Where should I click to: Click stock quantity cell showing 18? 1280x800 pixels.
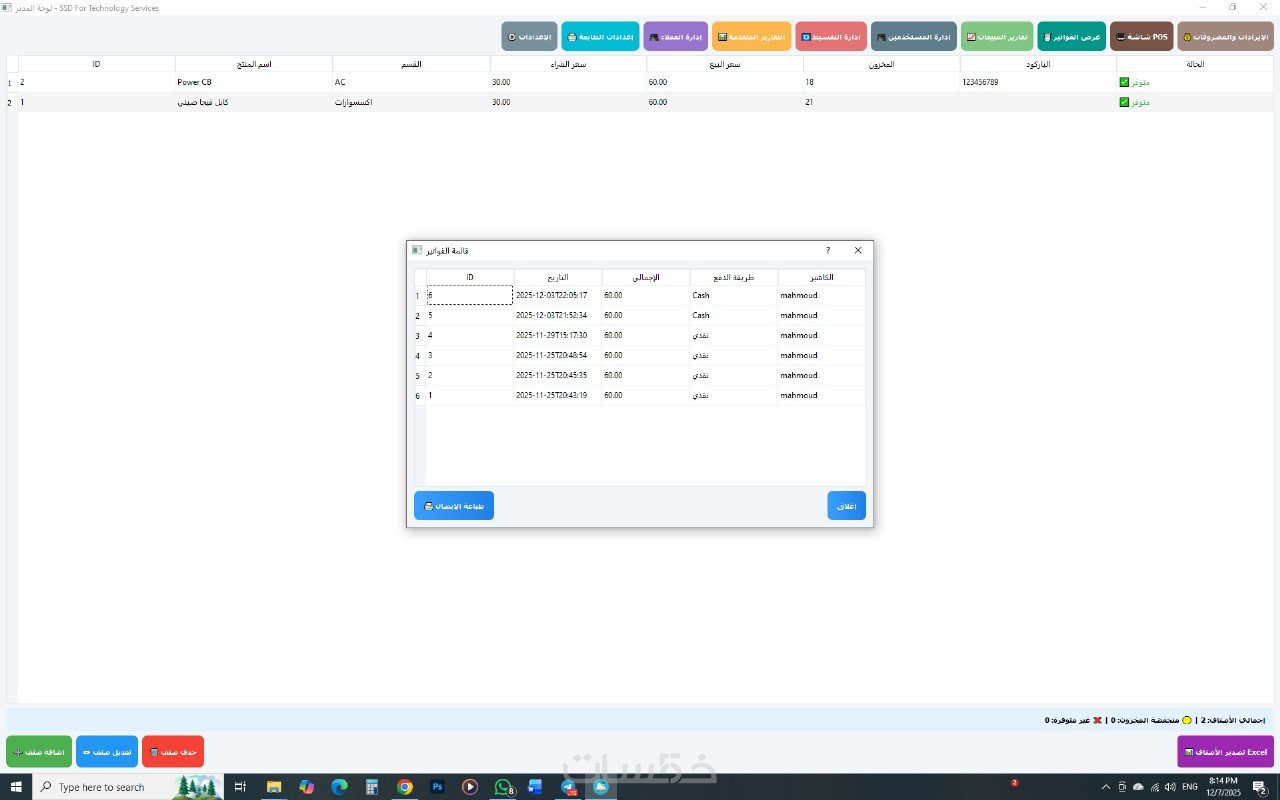pyautogui.click(x=882, y=82)
